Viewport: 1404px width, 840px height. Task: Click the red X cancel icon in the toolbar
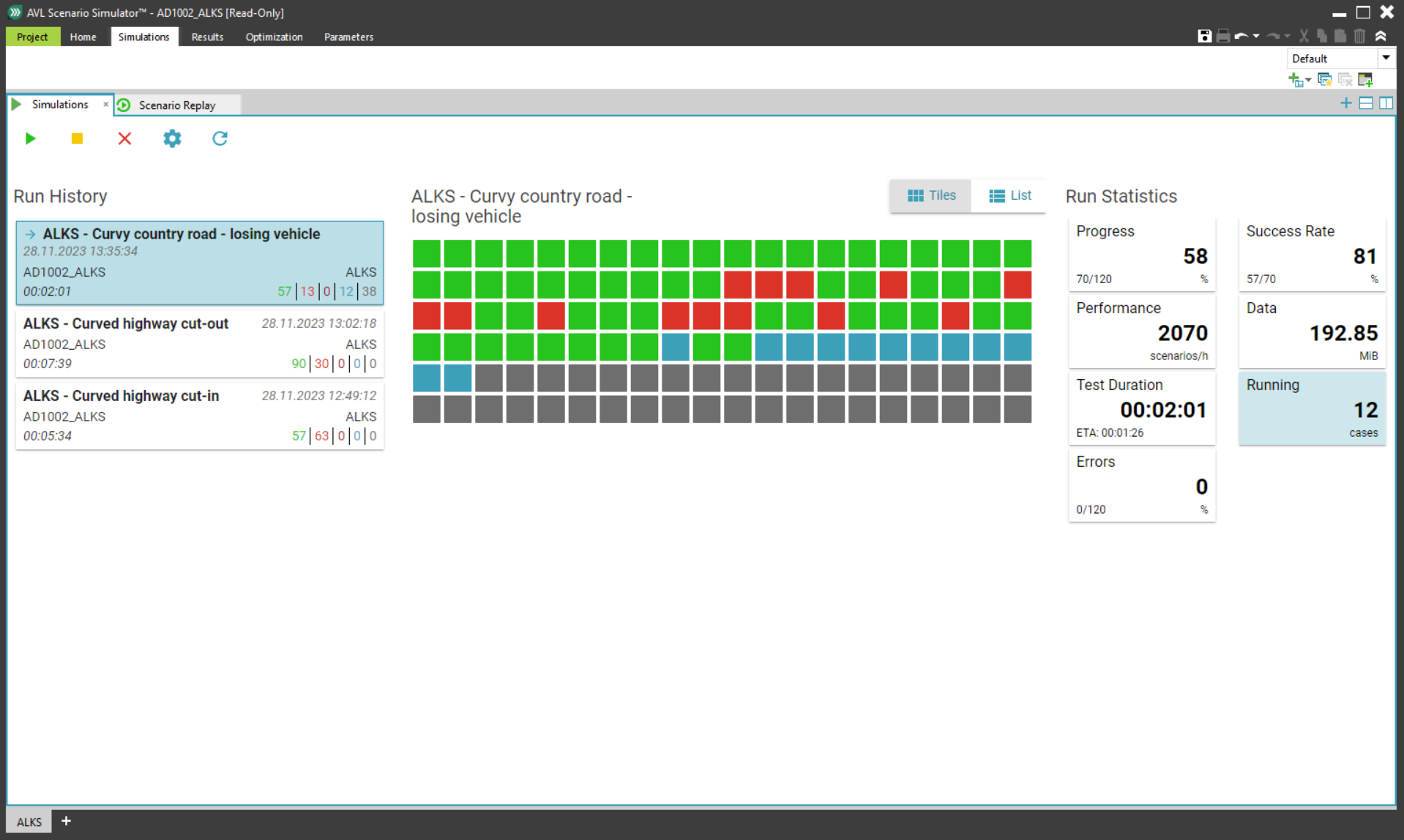pyautogui.click(x=124, y=138)
